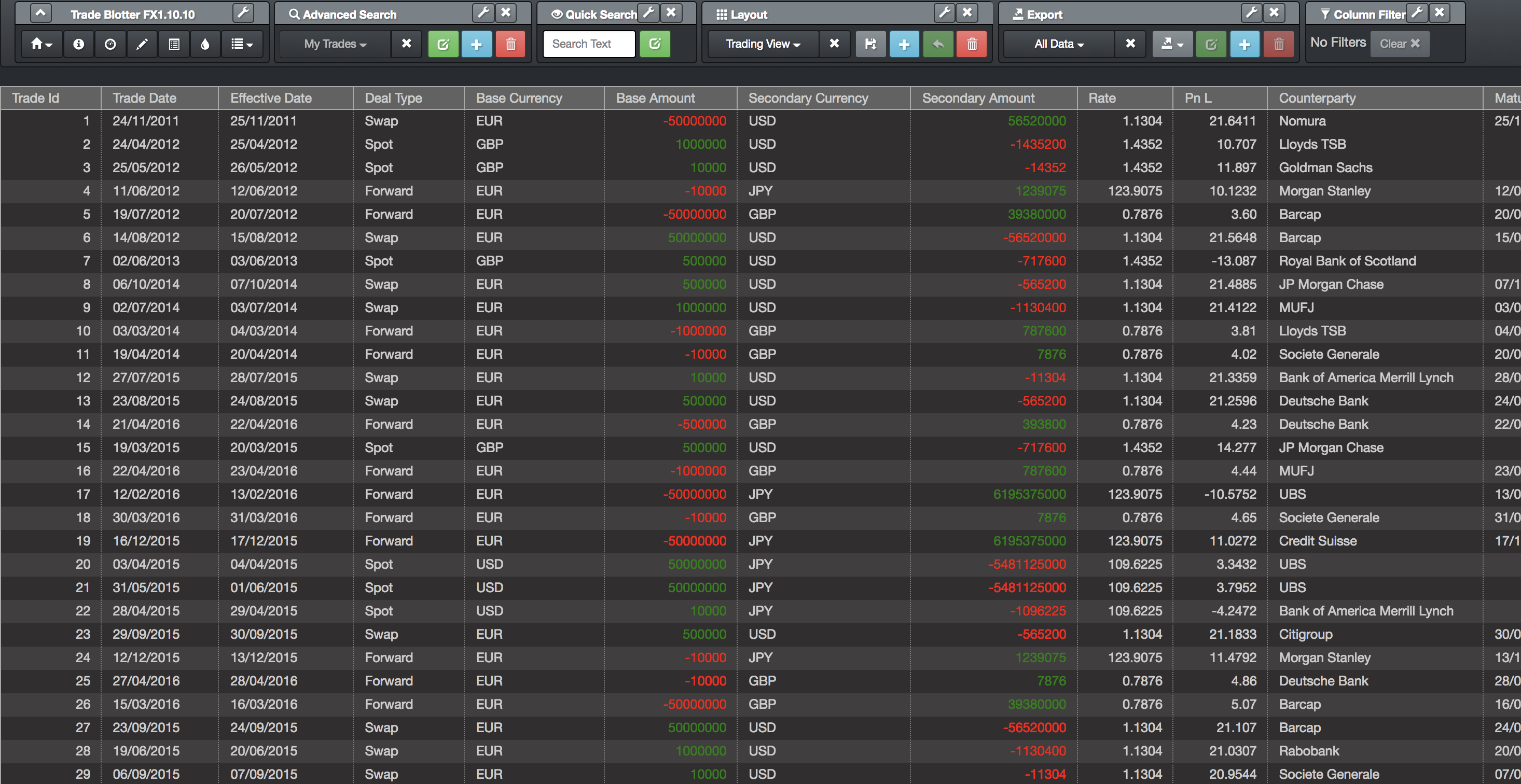Click the Secondary Currency column header
Viewport: 1521px width, 784px height.
click(x=824, y=98)
